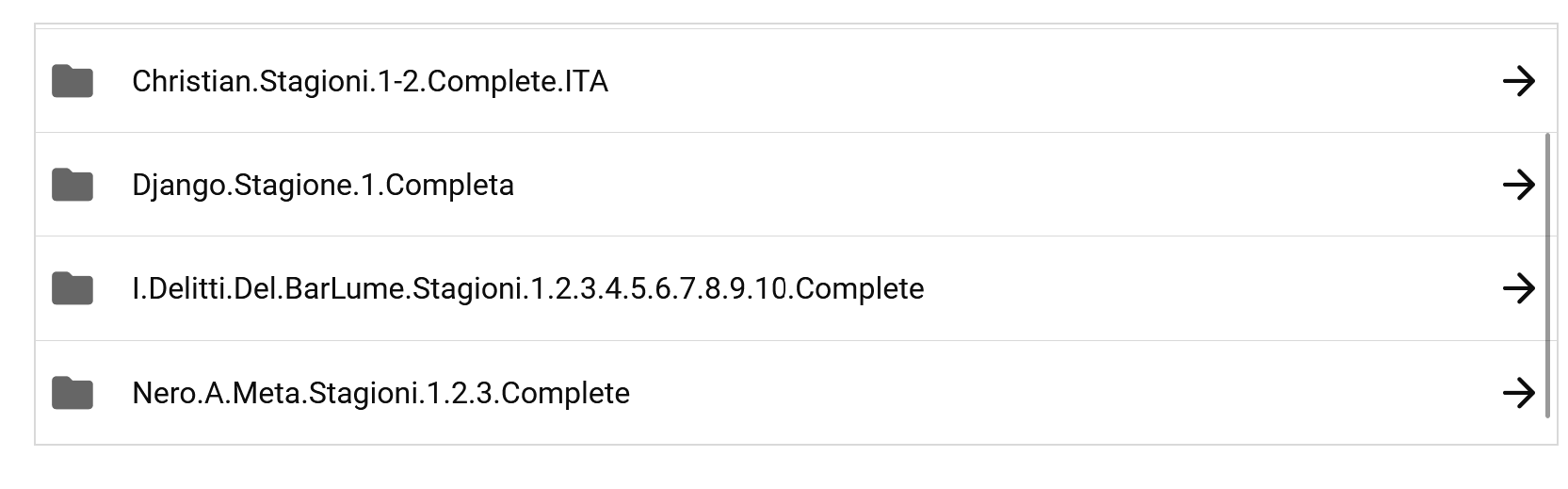Open Christian.Stagioni folder using its right arrow
Screen dimensions: 1568x489
coord(1518,82)
